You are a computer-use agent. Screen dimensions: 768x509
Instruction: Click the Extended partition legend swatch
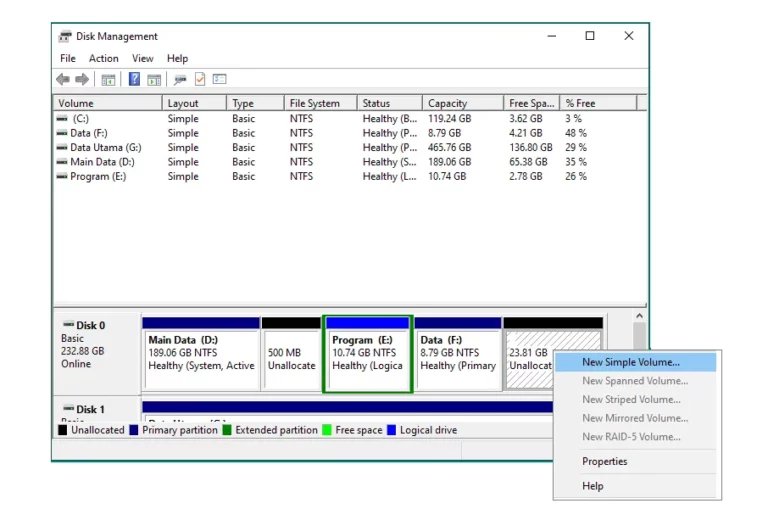227,430
